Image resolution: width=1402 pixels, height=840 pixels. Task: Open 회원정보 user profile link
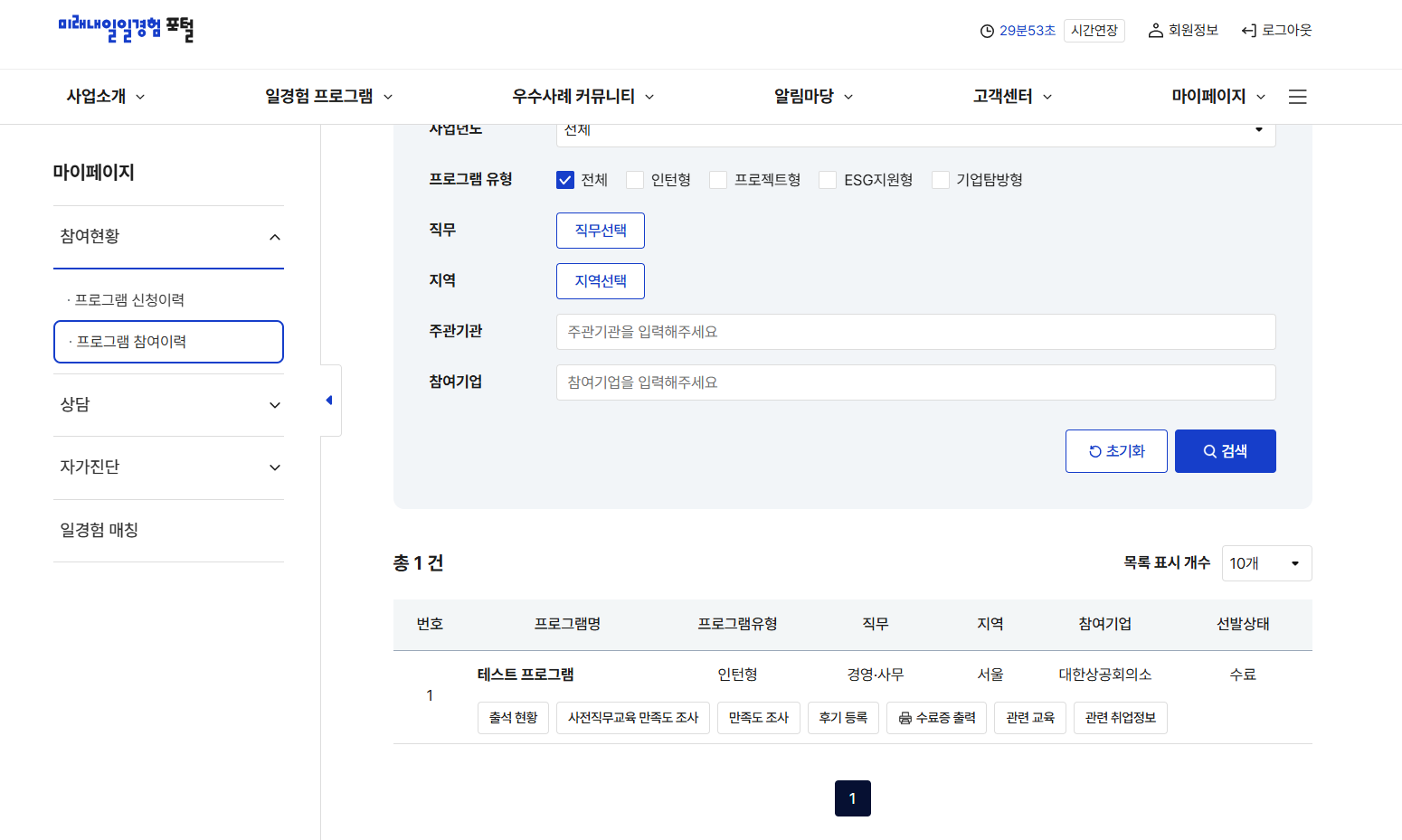point(1183,31)
